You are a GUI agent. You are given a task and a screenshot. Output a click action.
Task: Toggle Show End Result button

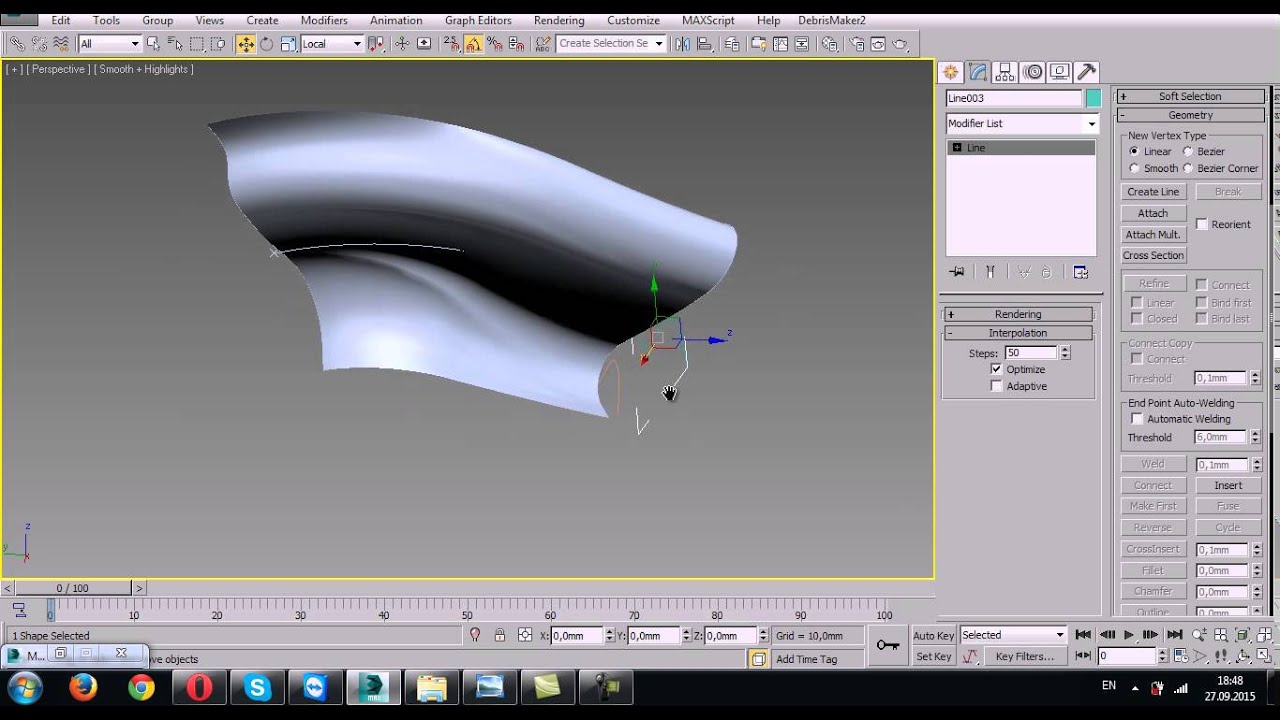click(x=990, y=272)
